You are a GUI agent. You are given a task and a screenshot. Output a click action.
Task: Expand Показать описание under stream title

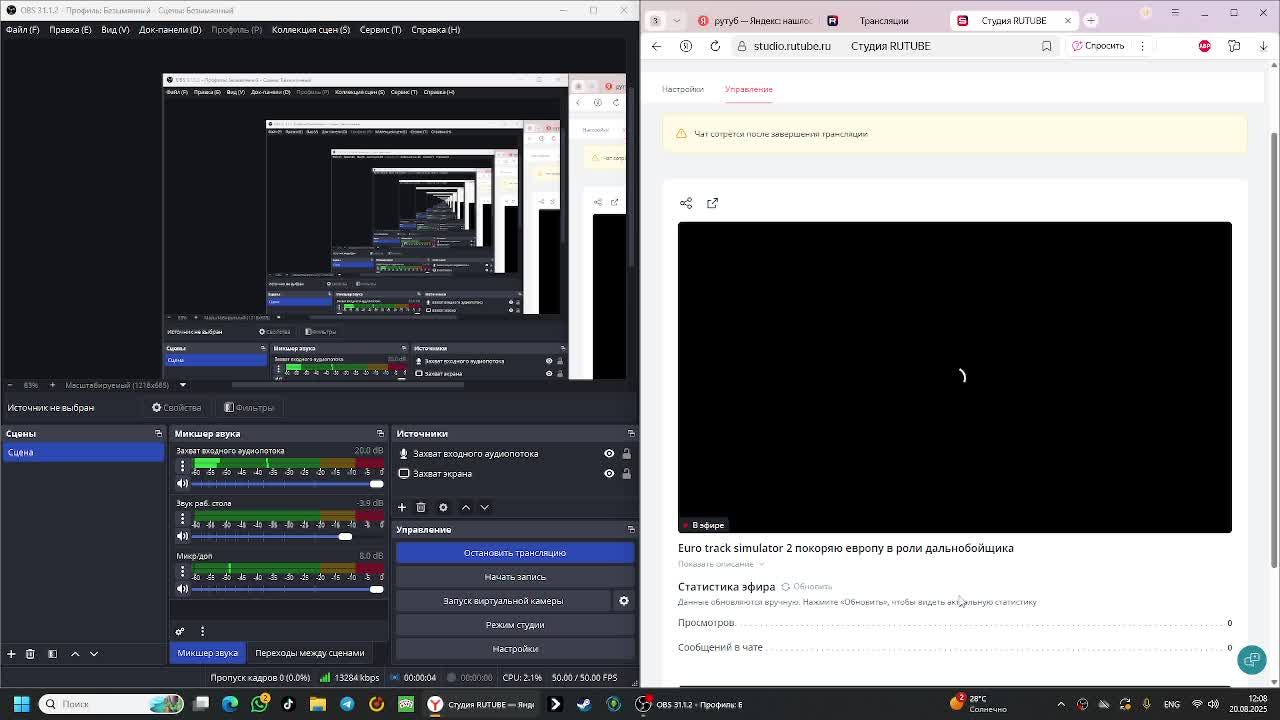point(720,564)
